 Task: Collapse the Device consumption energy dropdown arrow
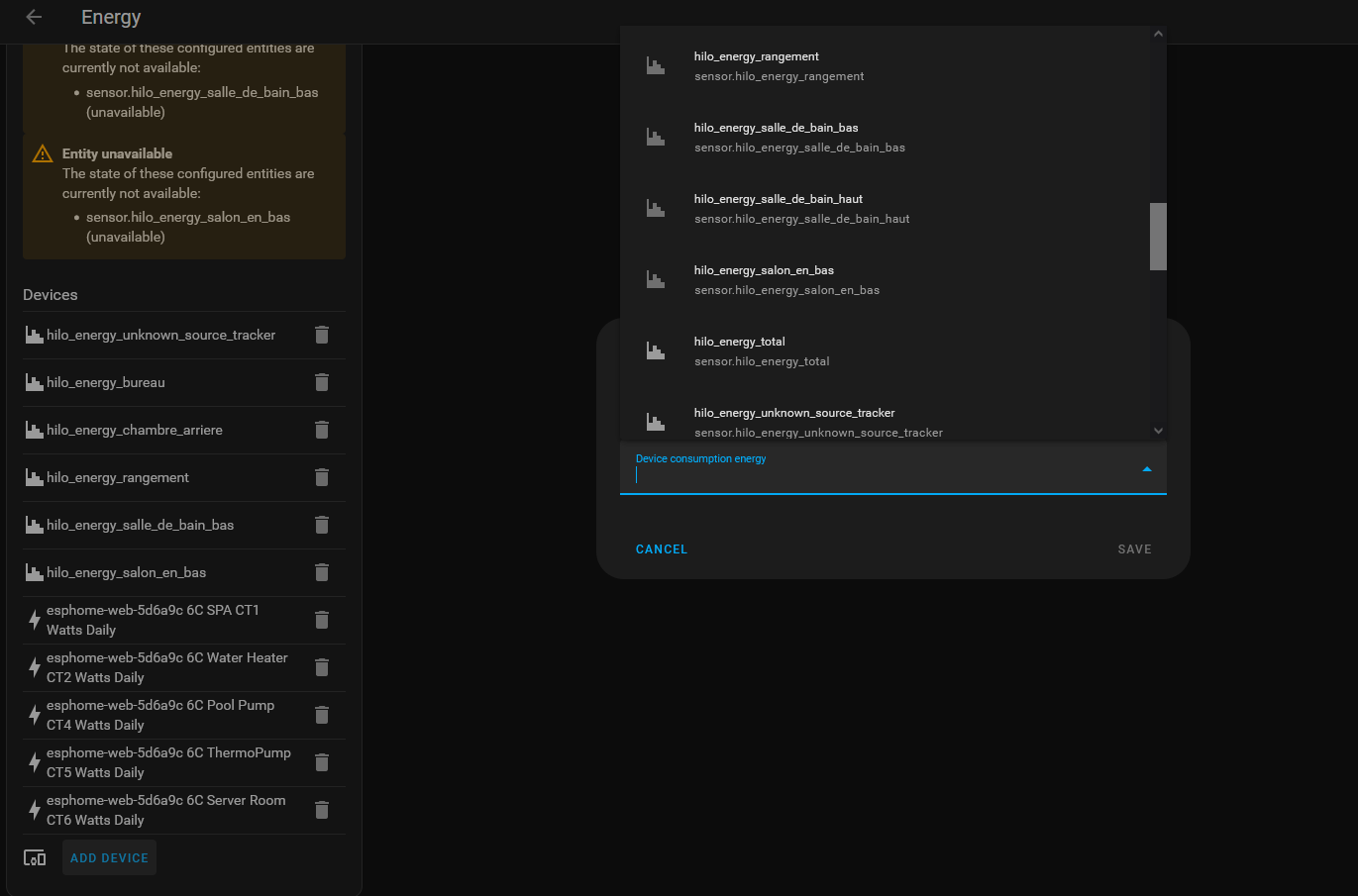1147,466
